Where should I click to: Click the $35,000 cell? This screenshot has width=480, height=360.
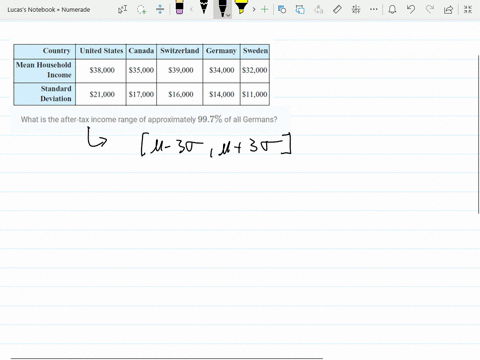pos(141,70)
